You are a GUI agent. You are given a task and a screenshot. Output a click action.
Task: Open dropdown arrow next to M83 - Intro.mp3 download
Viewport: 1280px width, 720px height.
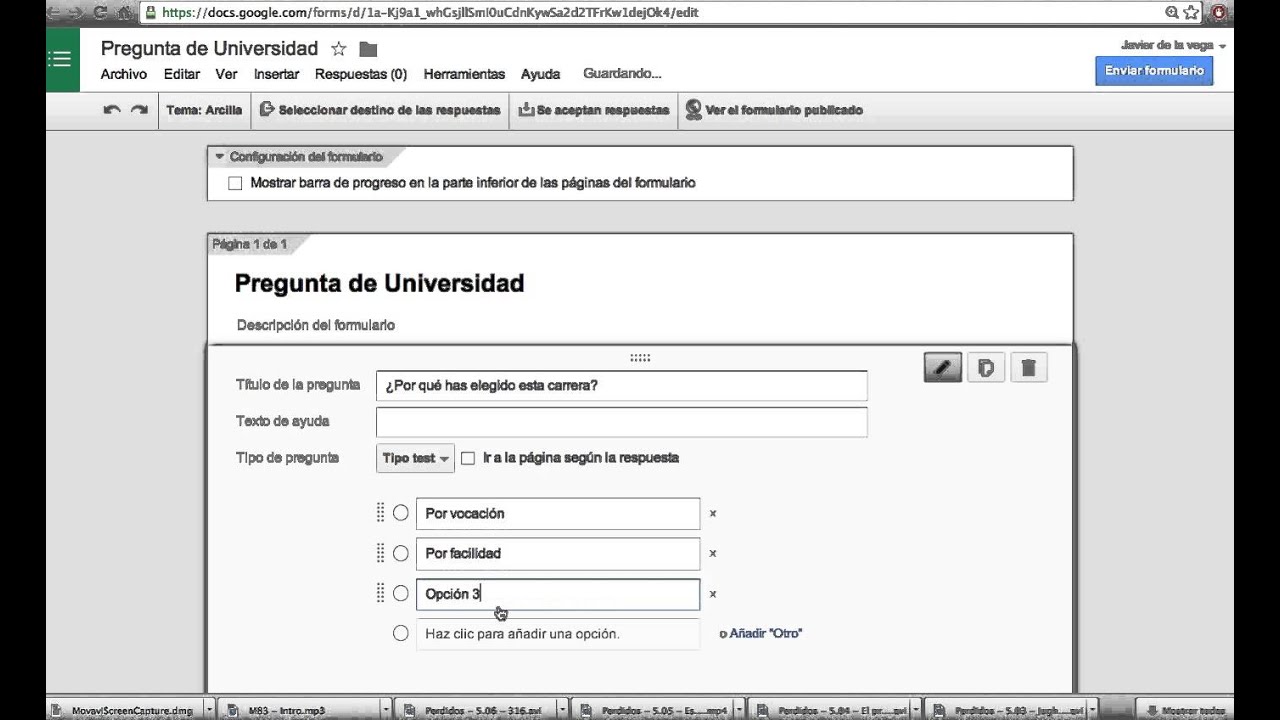(x=386, y=710)
